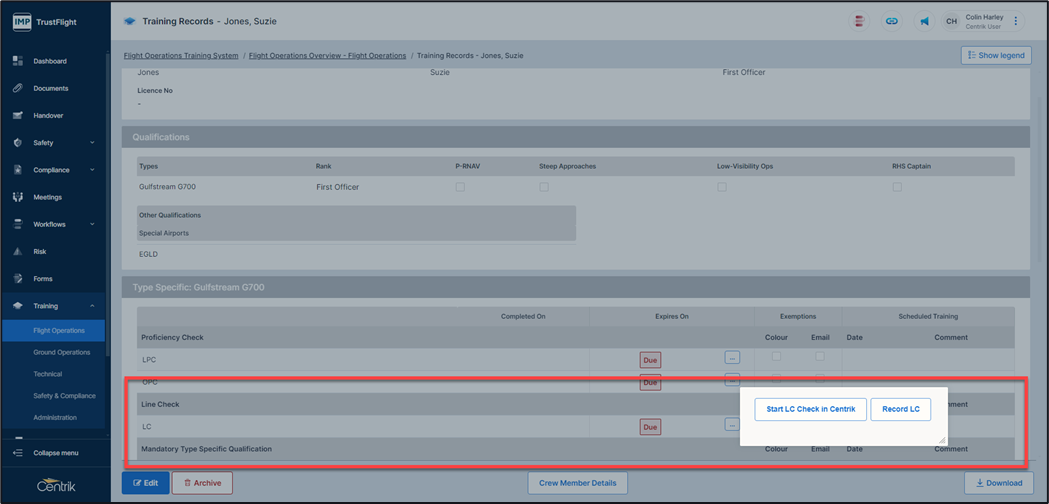Expand the Safety sidebar menu
The image size is (1049, 504).
click(92, 143)
